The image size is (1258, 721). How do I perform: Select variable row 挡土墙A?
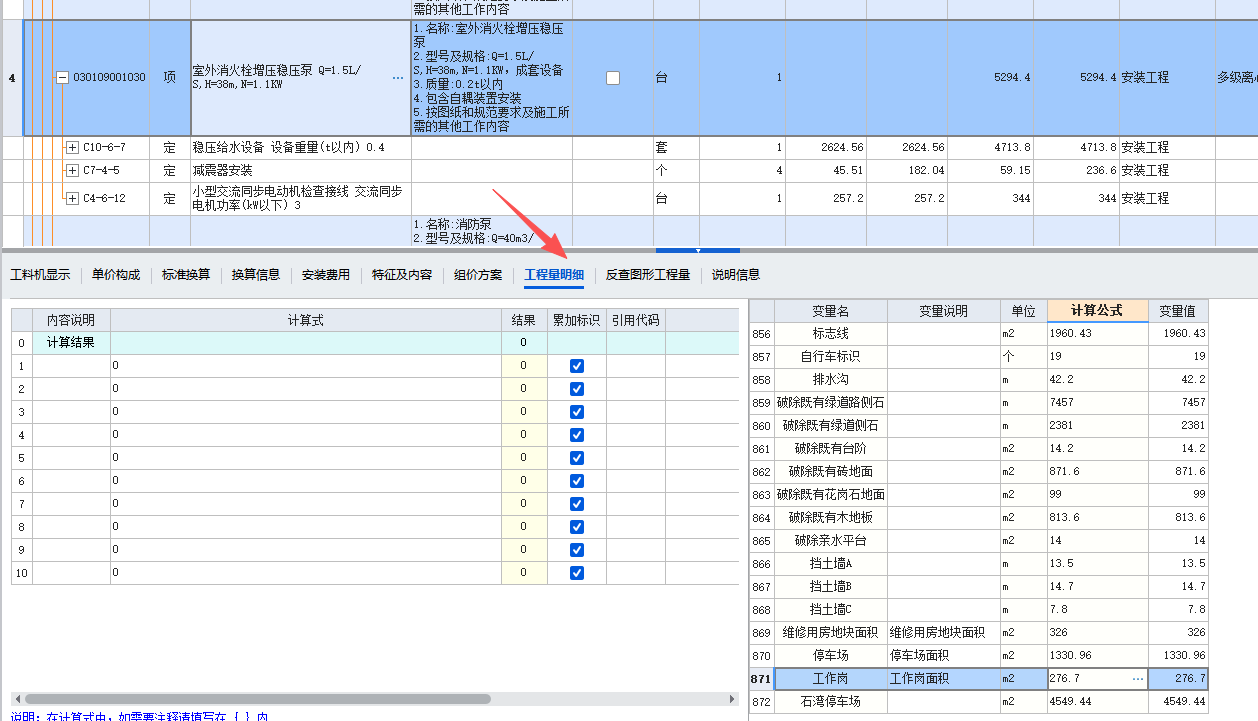[978, 564]
